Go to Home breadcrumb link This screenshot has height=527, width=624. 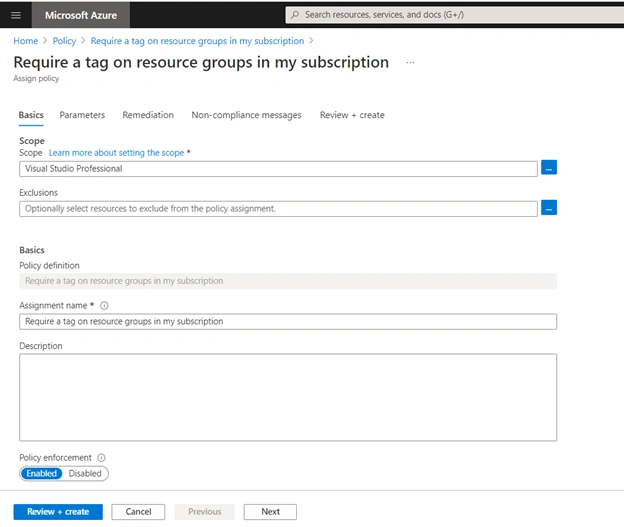(x=26, y=41)
